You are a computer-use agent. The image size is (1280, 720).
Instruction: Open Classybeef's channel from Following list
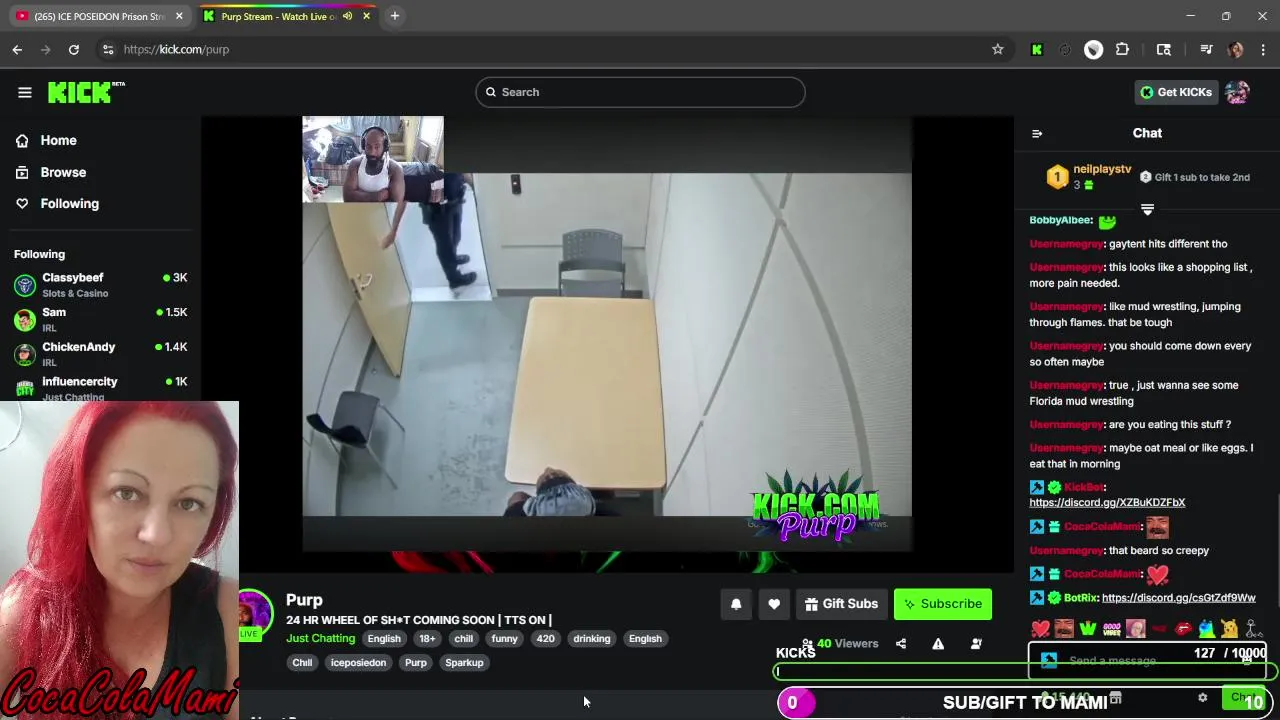tap(100, 285)
